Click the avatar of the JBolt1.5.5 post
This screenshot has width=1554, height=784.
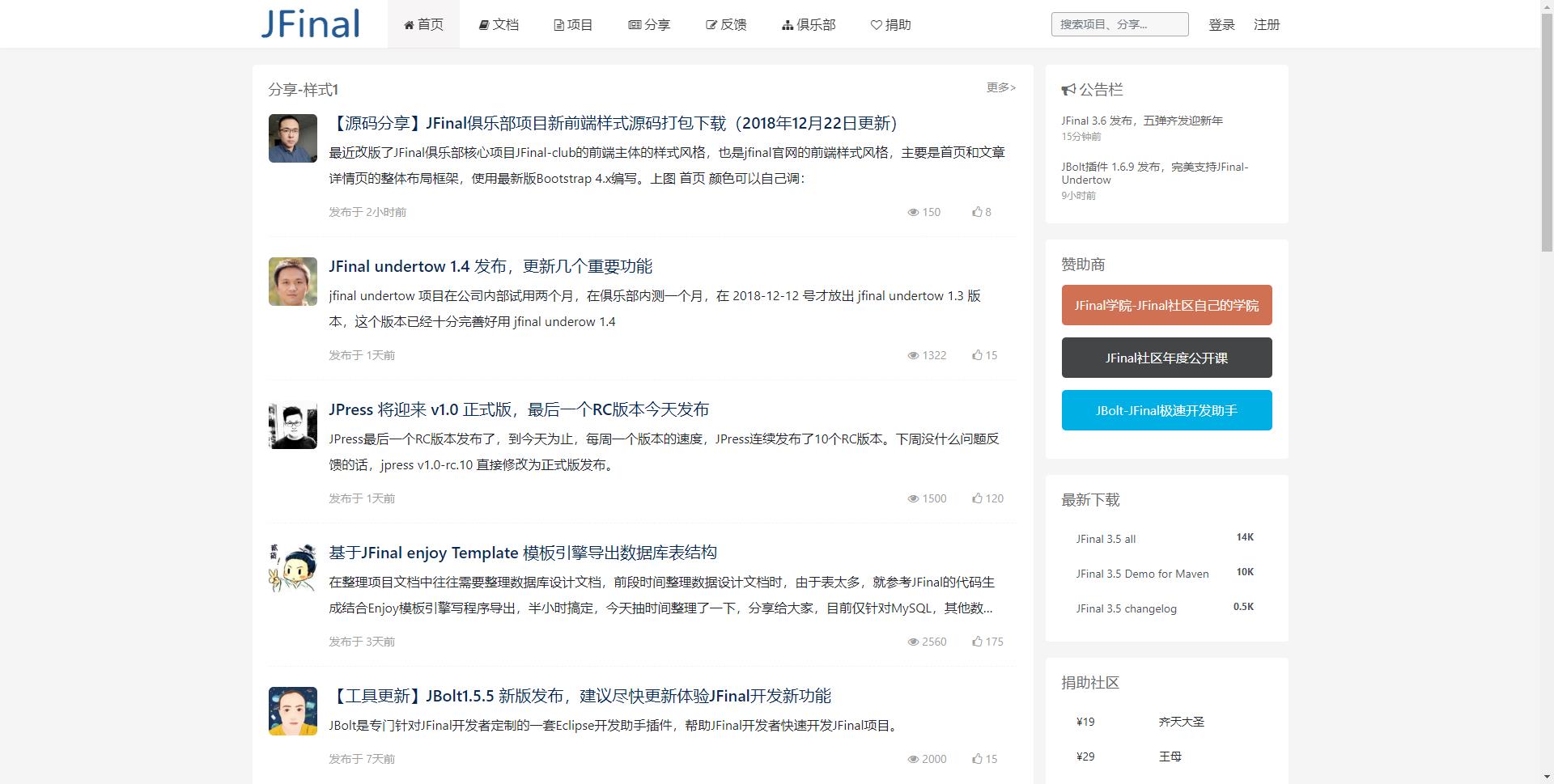[x=293, y=711]
